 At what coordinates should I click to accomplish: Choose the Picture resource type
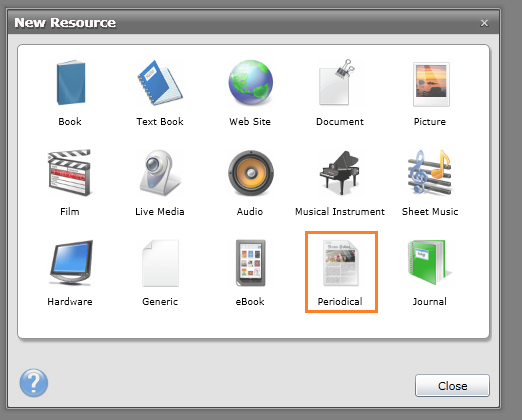[x=431, y=84]
